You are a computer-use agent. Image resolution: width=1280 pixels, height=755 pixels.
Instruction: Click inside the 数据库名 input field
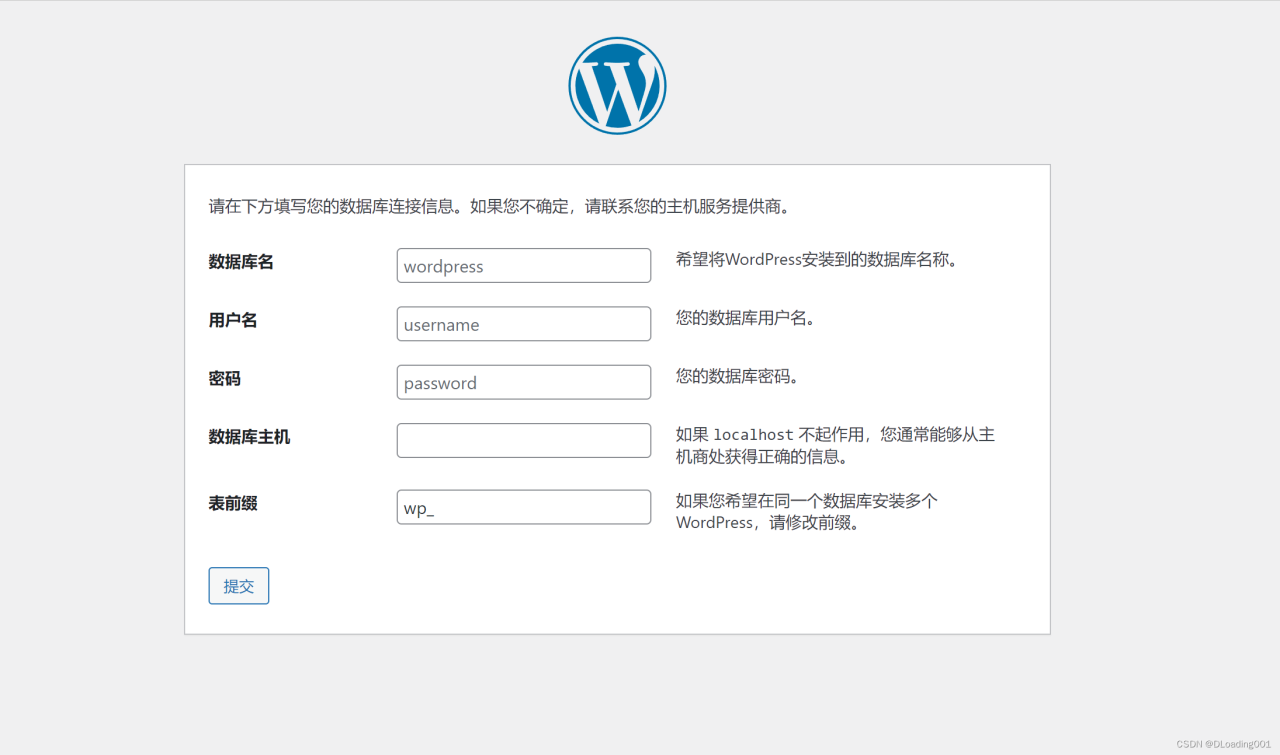[x=523, y=265]
